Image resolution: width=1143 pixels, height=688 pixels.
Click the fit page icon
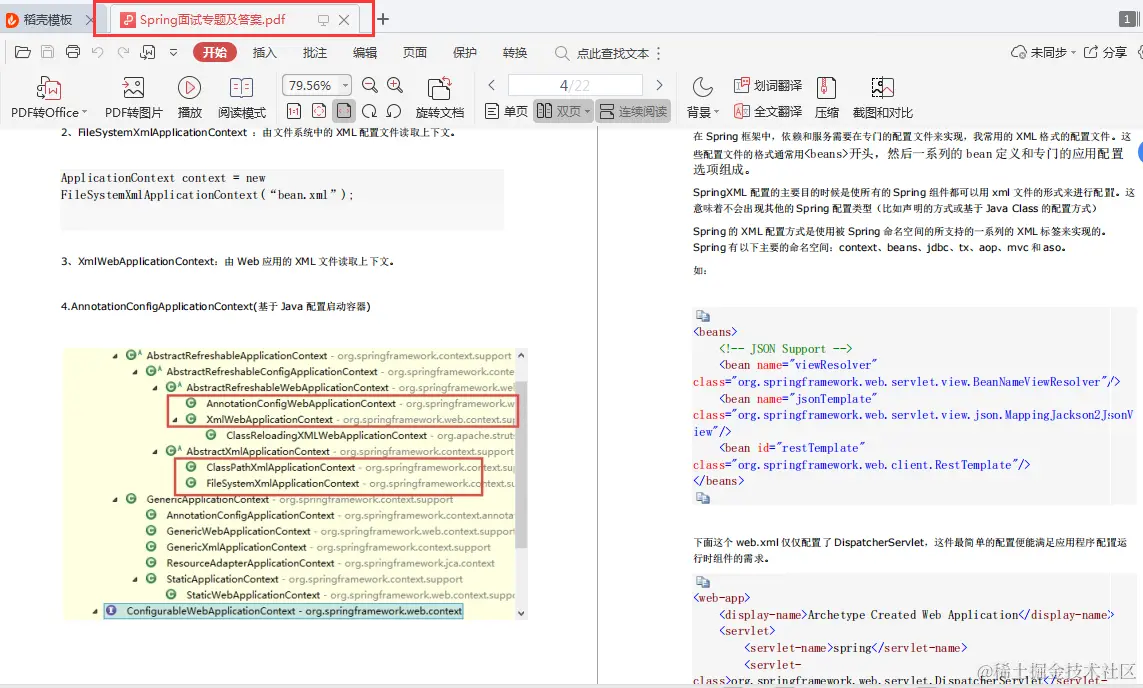[319, 111]
